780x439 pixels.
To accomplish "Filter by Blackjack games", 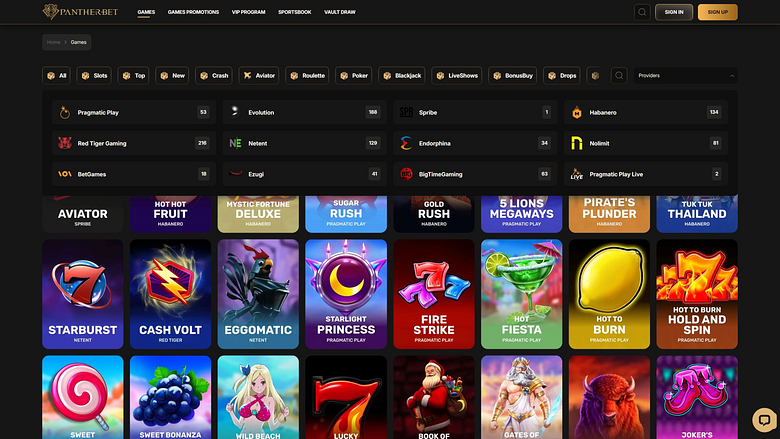I will pos(401,76).
